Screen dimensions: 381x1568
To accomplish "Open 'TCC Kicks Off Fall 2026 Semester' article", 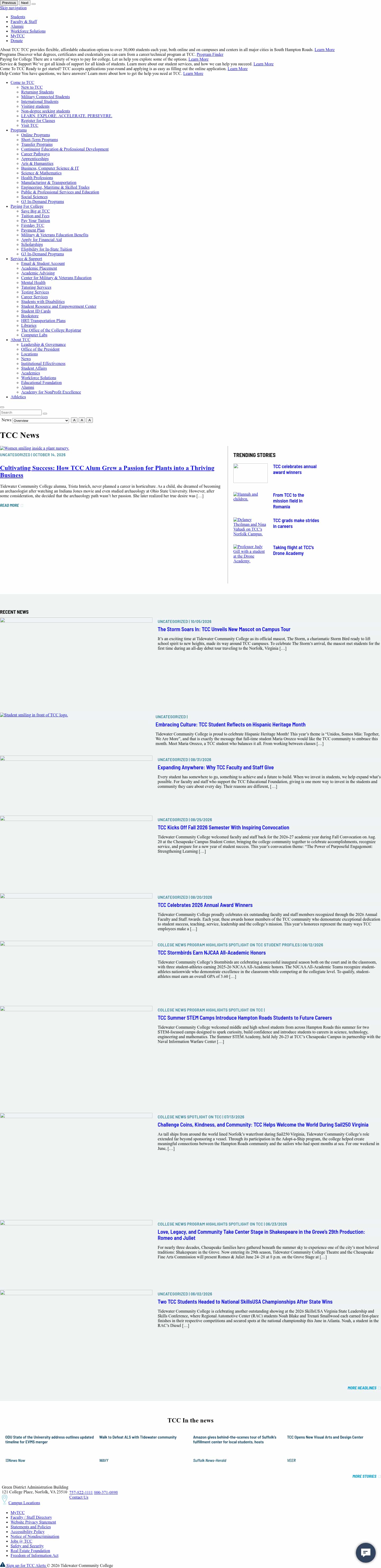I will pyautogui.click(x=223, y=828).
